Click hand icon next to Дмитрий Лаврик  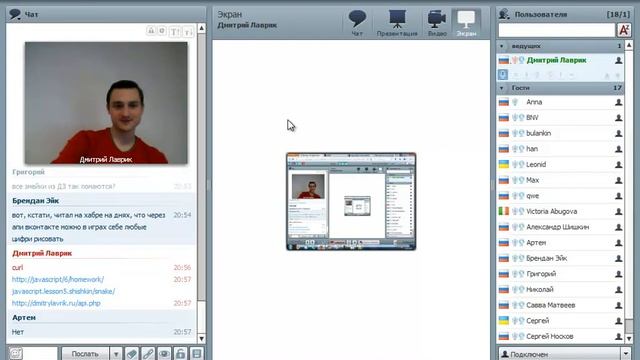click(x=515, y=60)
